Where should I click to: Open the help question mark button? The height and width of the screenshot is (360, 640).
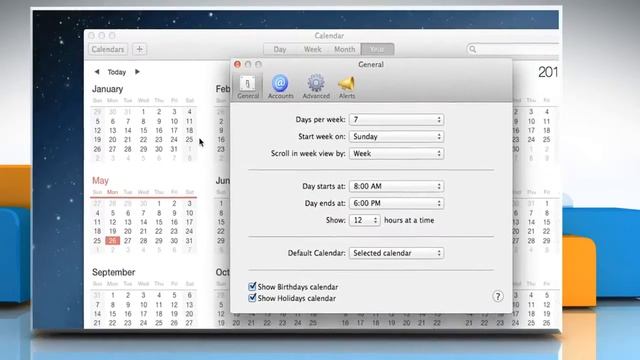pyautogui.click(x=498, y=296)
